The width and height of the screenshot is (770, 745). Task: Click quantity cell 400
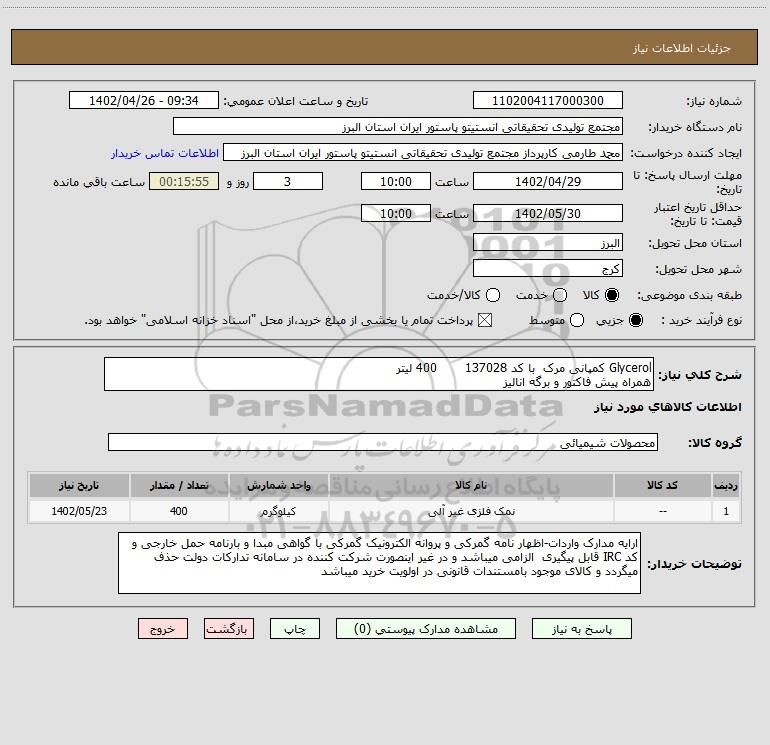tap(179, 511)
